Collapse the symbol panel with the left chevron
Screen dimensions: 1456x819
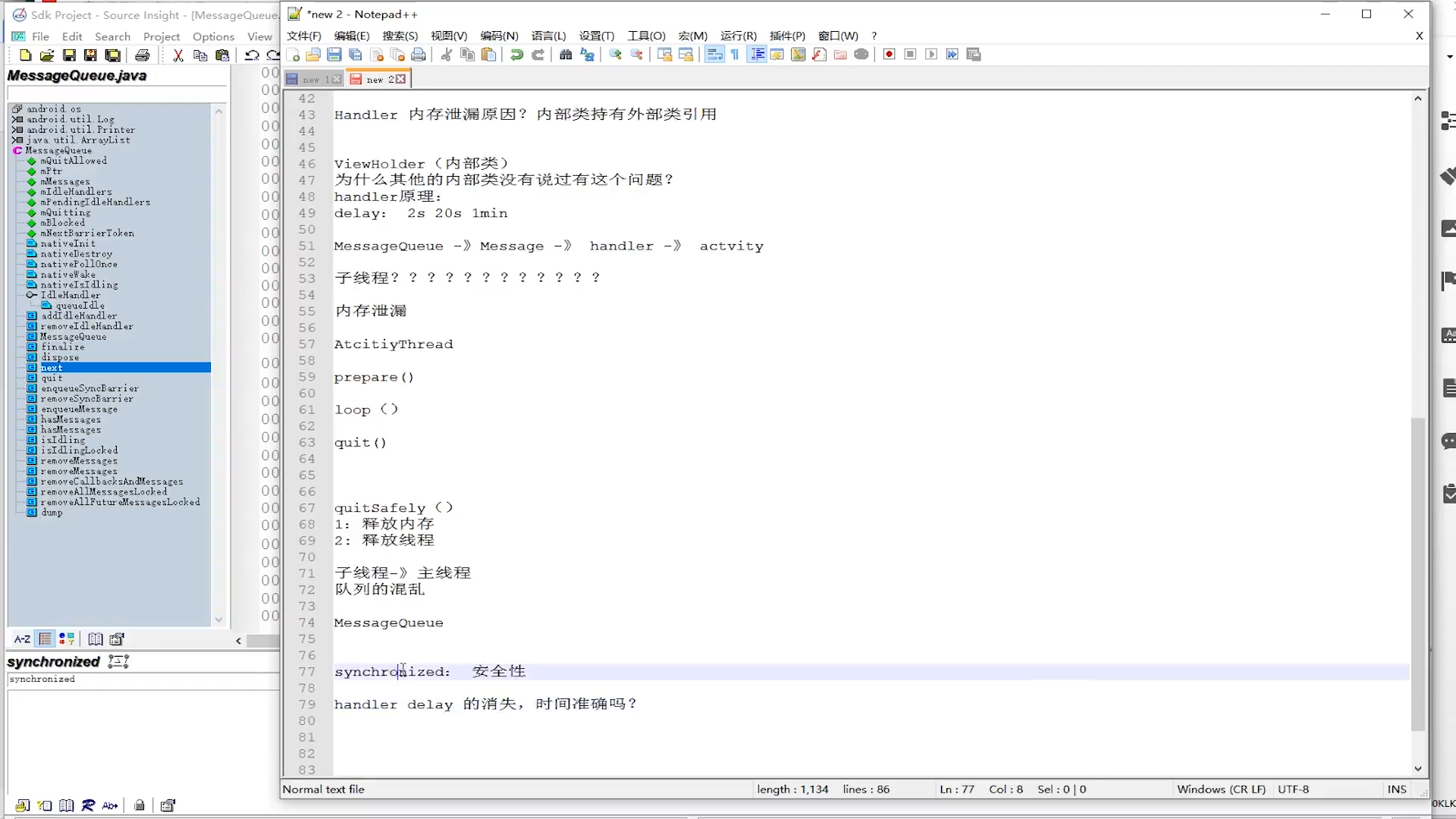click(x=238, y=641)
